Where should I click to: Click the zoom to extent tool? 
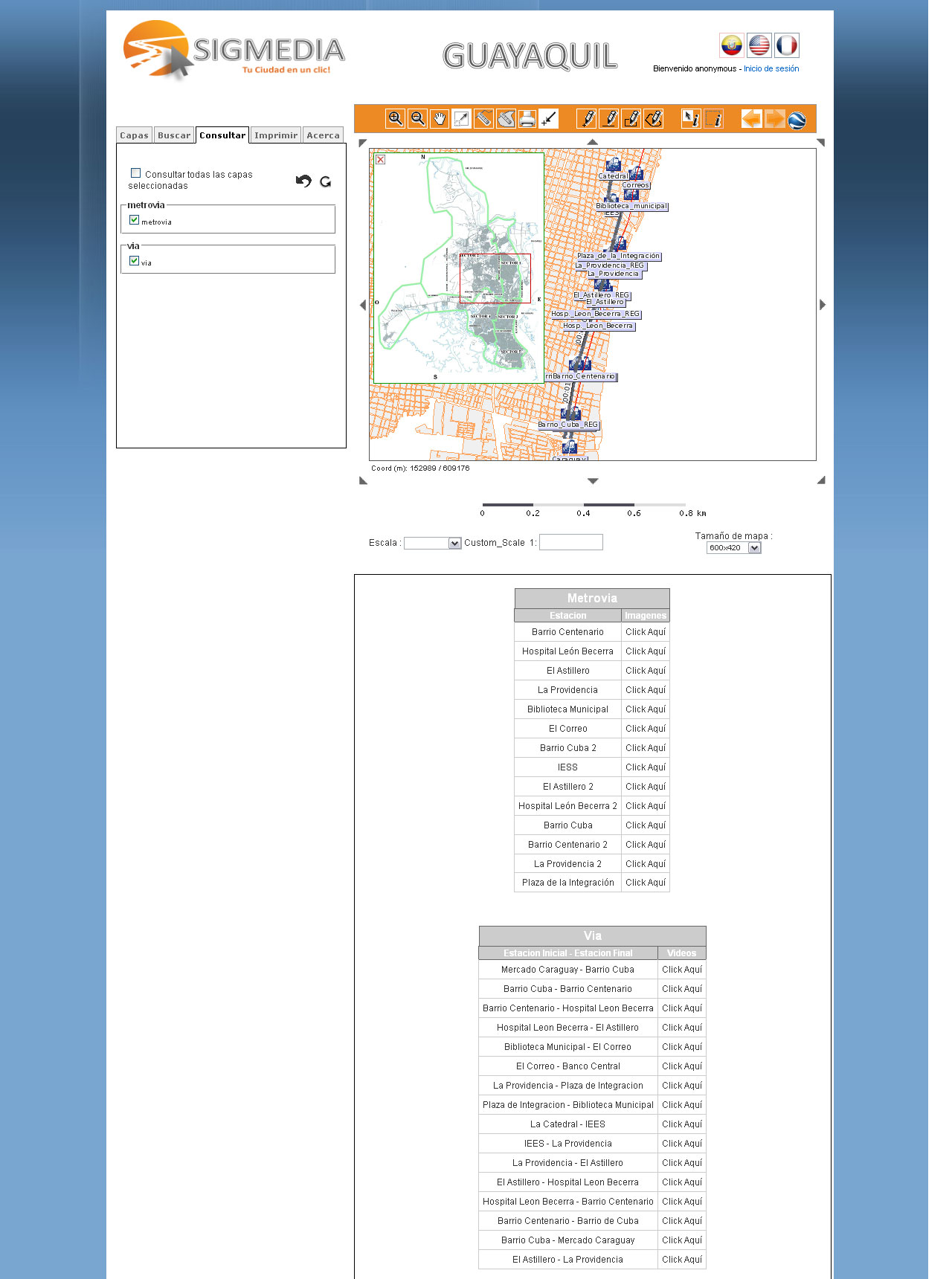462,118
